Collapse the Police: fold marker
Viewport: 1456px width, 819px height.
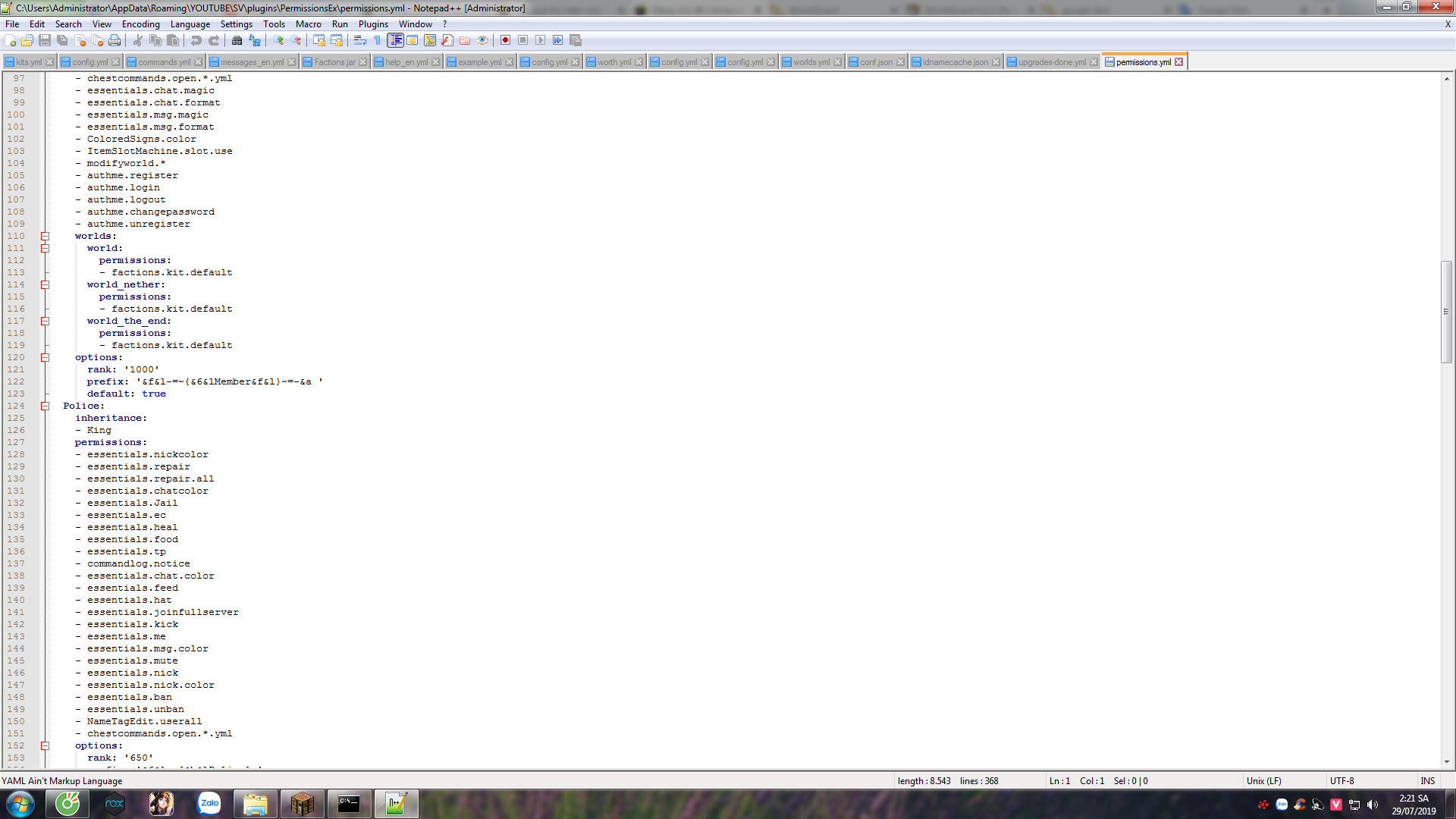point(45,406)
